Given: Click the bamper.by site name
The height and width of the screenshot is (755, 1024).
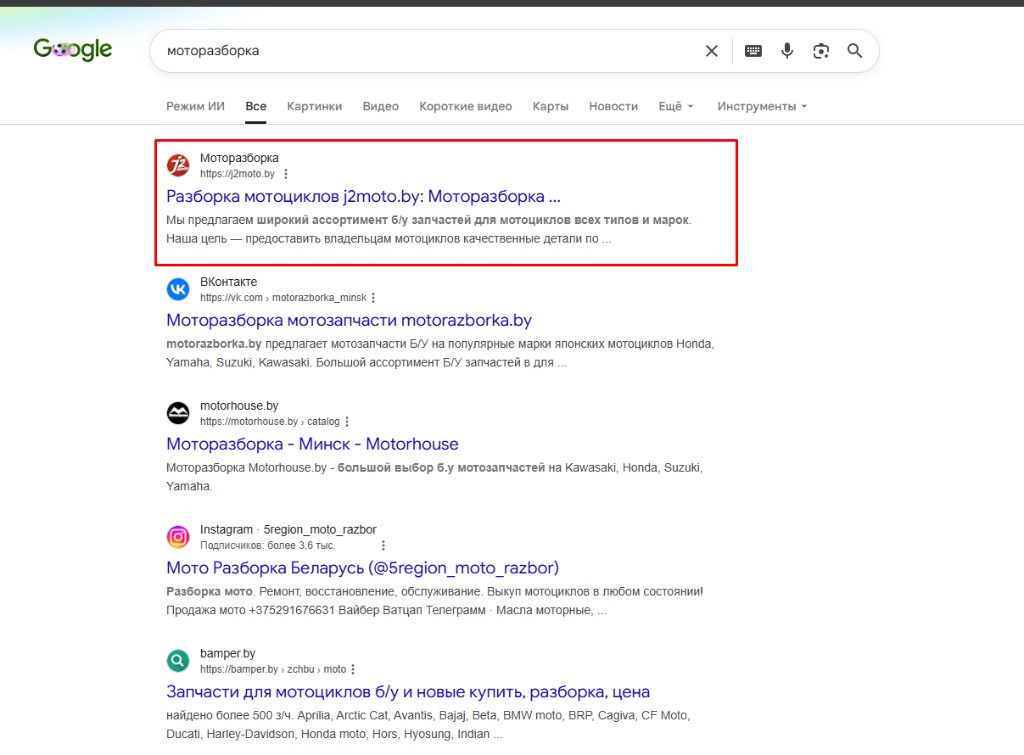Looking at the screenshot, I should click(x=227, y=653).
